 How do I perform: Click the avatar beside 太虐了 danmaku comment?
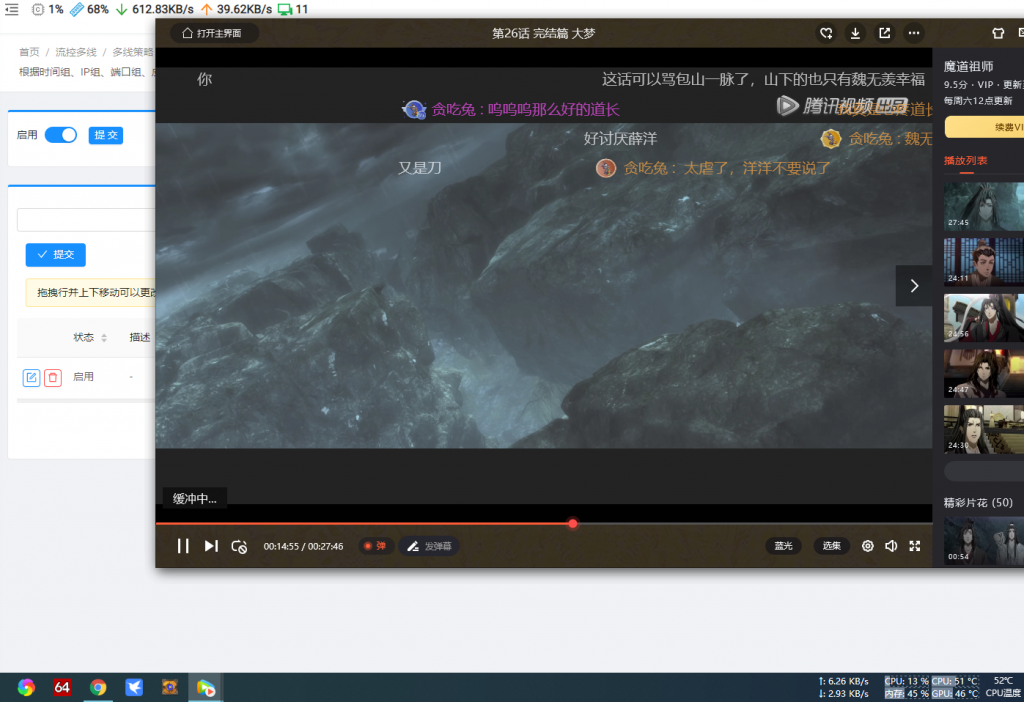606,168
